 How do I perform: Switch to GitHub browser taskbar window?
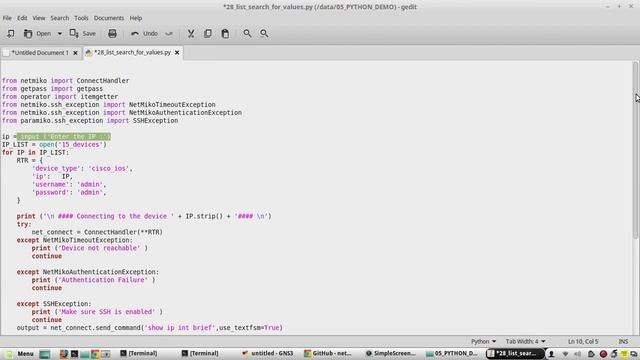point(328,353)
